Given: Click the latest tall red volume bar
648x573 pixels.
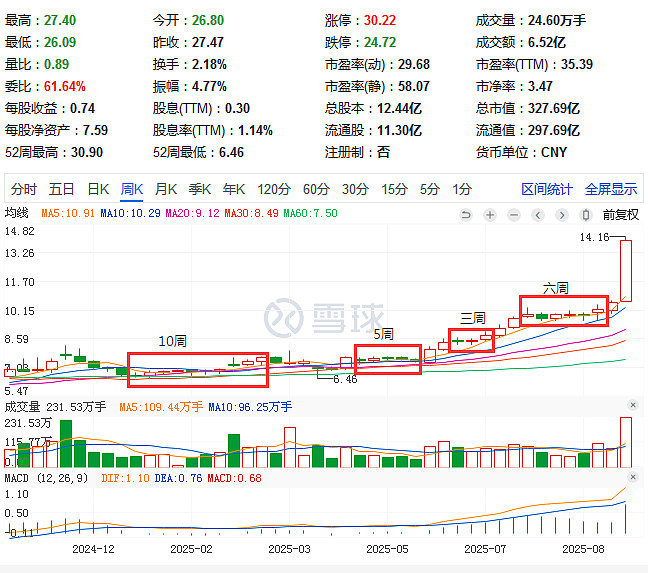Looking at the screenshot, I should click(x=626, y=442).
